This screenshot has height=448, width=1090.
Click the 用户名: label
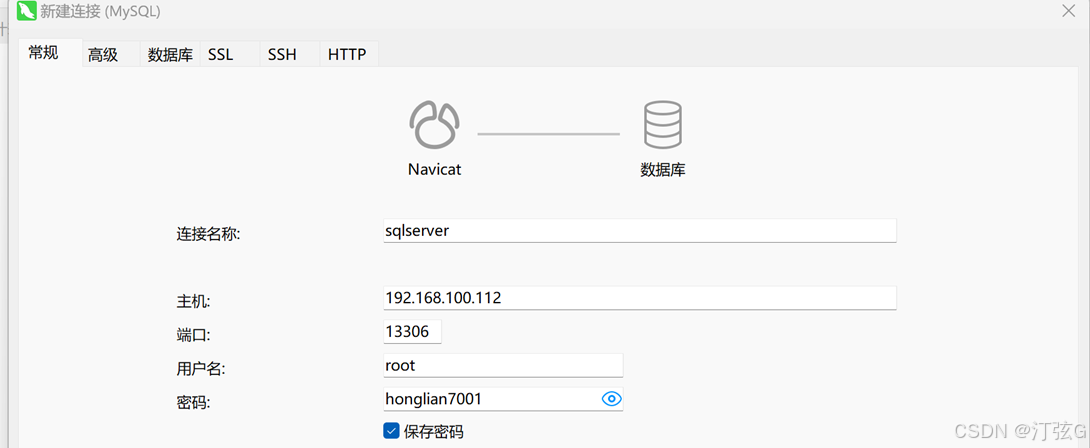pyautogui.click(x=201, y=369)
